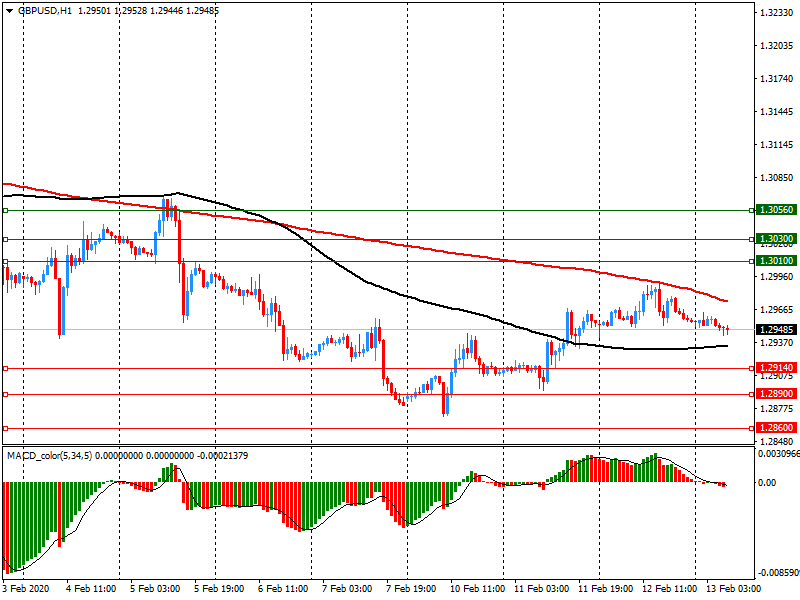Click the 7 Feb 03:00 time label
The height and width of the screenshot is (600, 800).
click(347, 589)
